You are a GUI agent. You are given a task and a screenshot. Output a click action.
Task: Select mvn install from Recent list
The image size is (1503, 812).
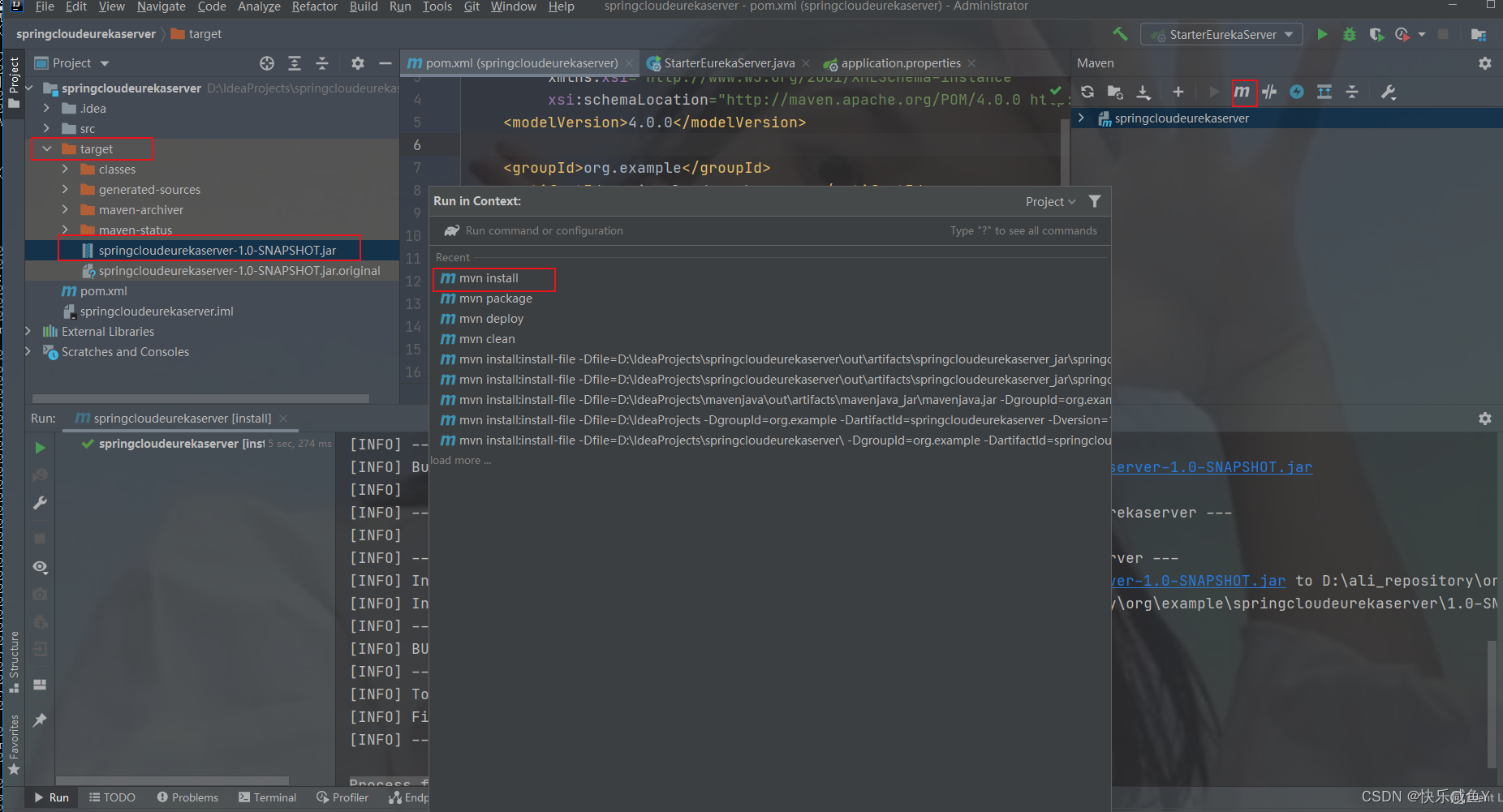[x=771, y=278]
